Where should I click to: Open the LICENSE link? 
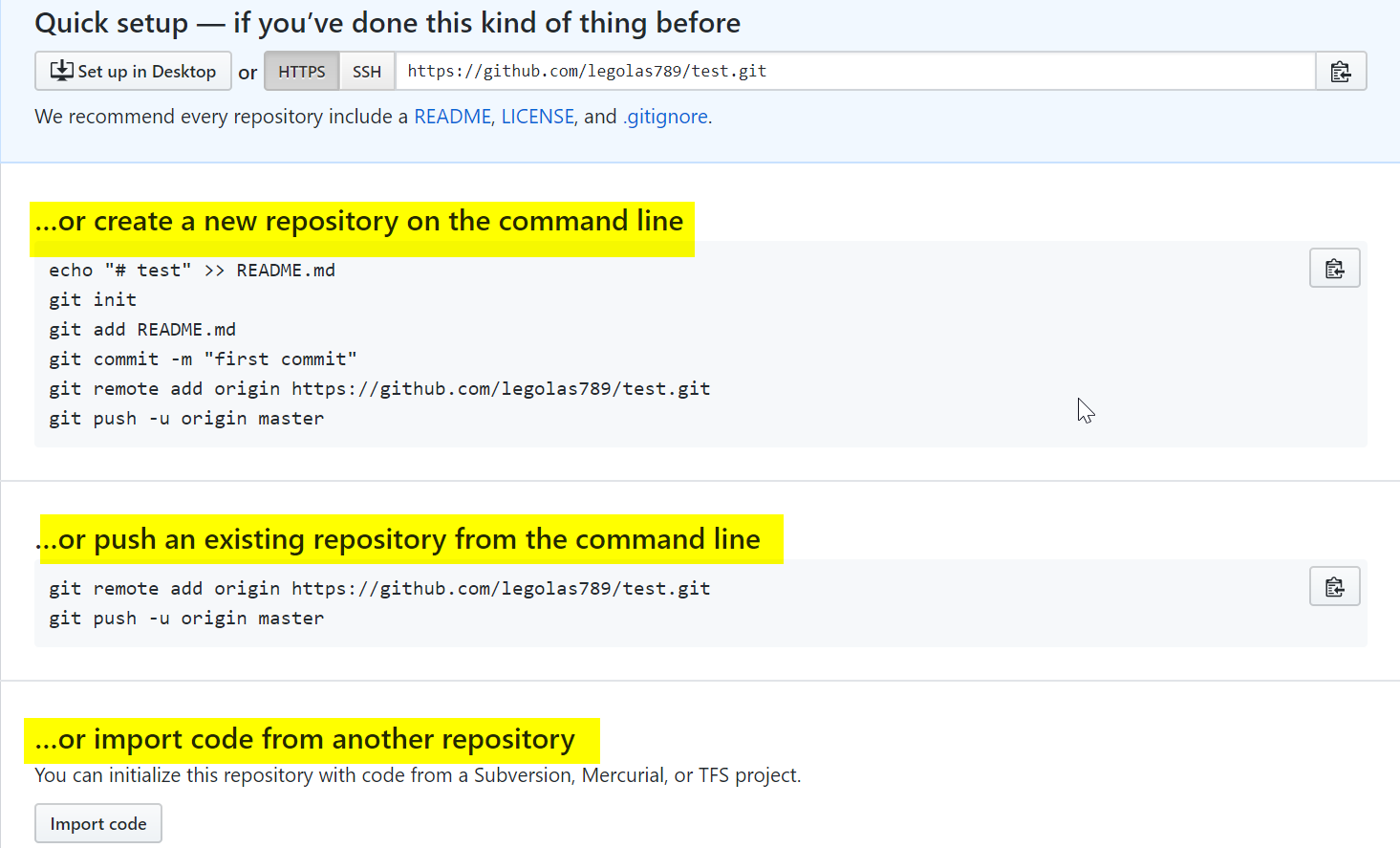click(x=538, y=117)
